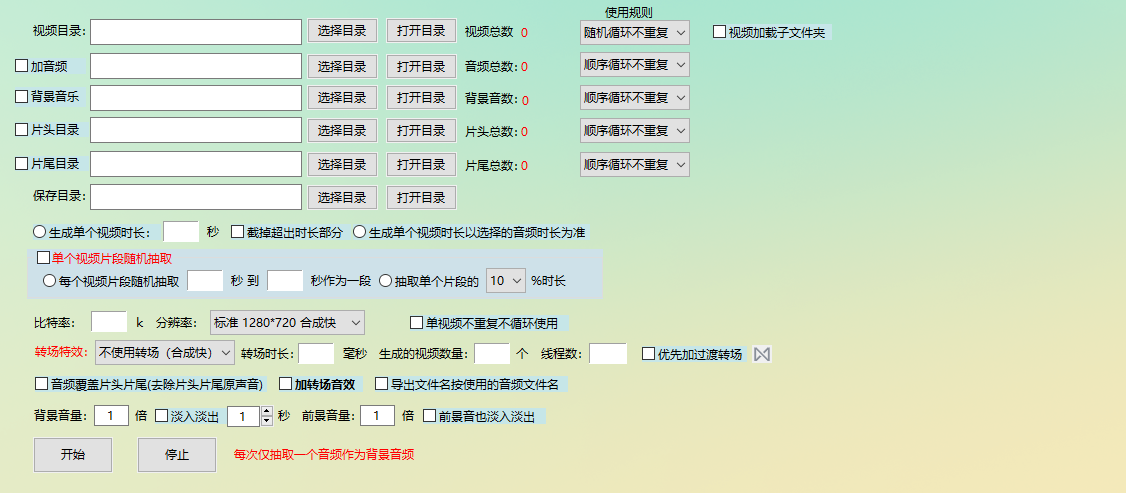The height and width of the screenshot is (493, 1126).
Task: Click 选择目录 in the 片头目录 row
Action: click(x=343, y=131)
